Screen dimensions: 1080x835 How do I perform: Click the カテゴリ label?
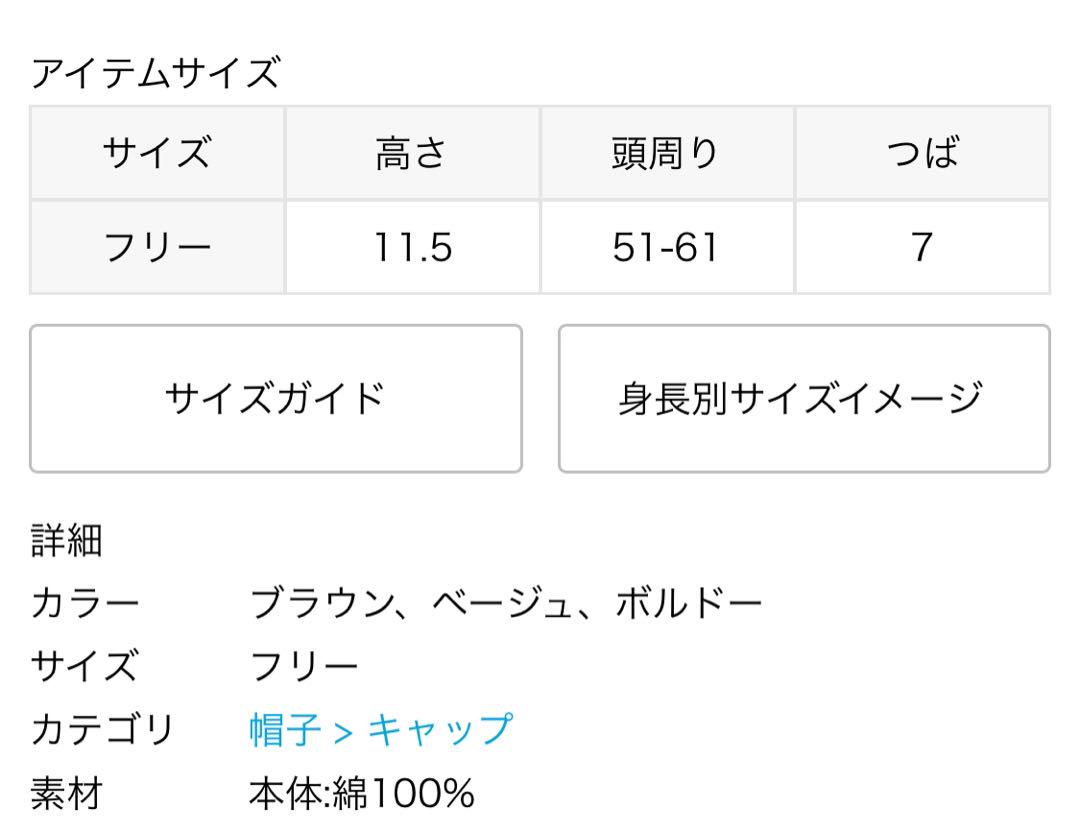point(103,730)
